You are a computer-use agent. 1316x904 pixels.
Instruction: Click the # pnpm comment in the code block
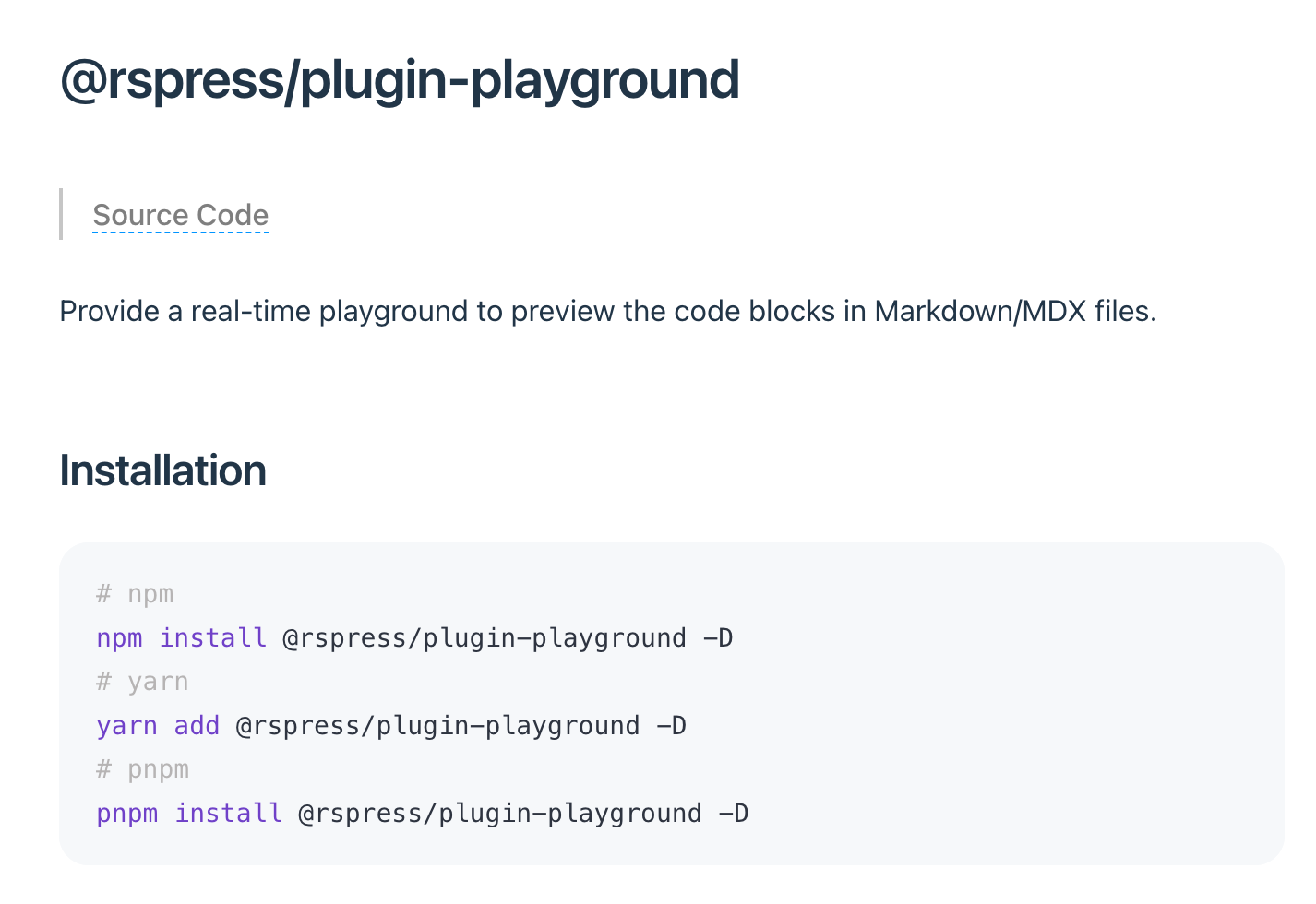[141, 768]
